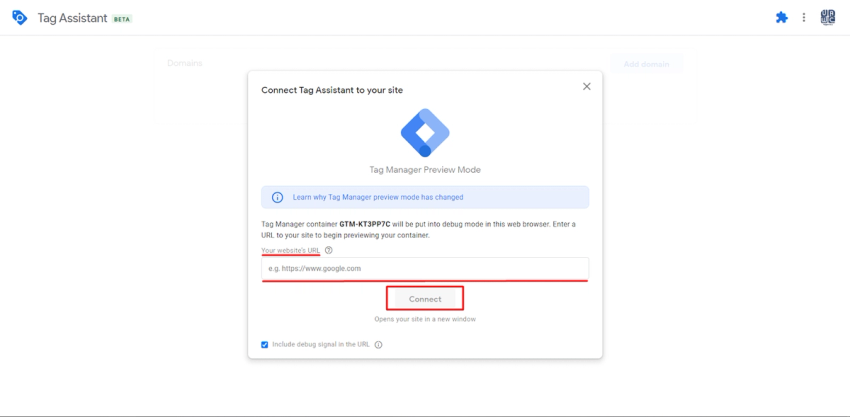Click the BETA badge
Image resolution: width=850 pixels, height=417 pixels.
point(122,18)
